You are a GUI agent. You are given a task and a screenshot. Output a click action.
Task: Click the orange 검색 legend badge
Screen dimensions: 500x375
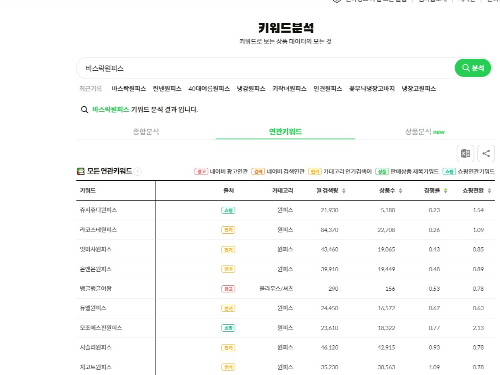pyautogui.click(x=258, y=171)
